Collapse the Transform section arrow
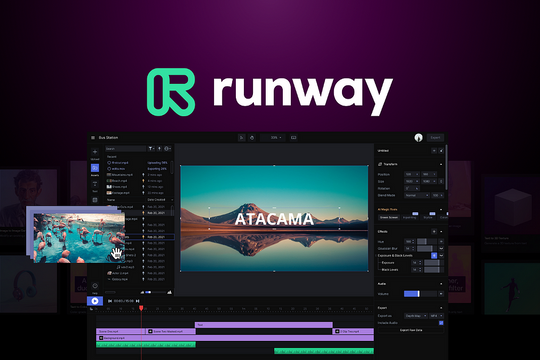 (441, 164)
